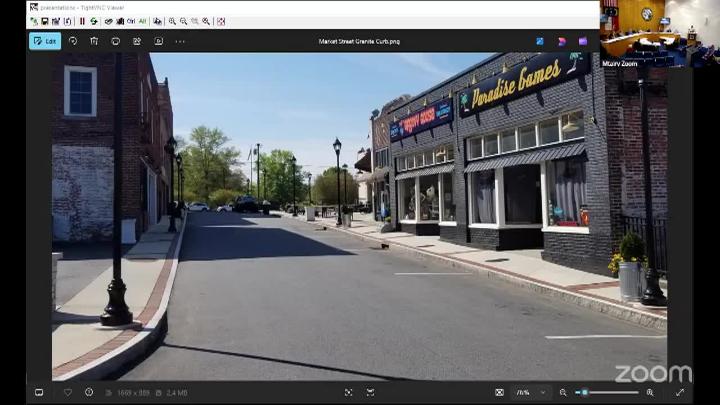Image resolution: width=720 pixels, height=405 pixels.
Task: Toggle the heart favorite icon
Action: 68,393
